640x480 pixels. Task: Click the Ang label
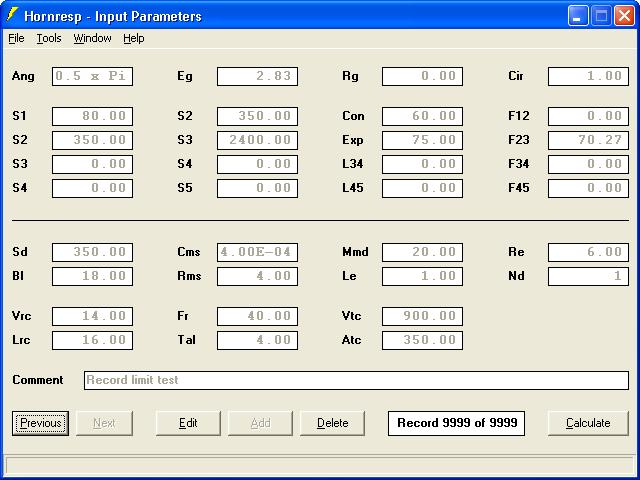[x=23, y=76]
